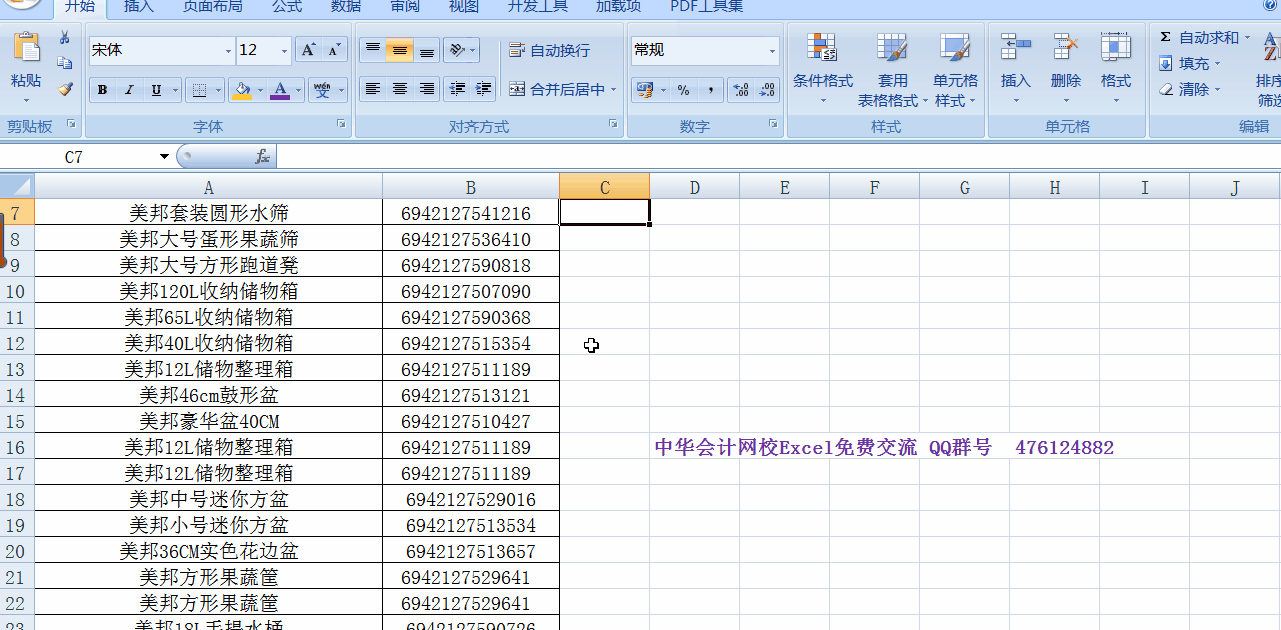This screenshot has height=630, width=1281.
Task: Click the increase decimal icon
Action: (740, 90)
